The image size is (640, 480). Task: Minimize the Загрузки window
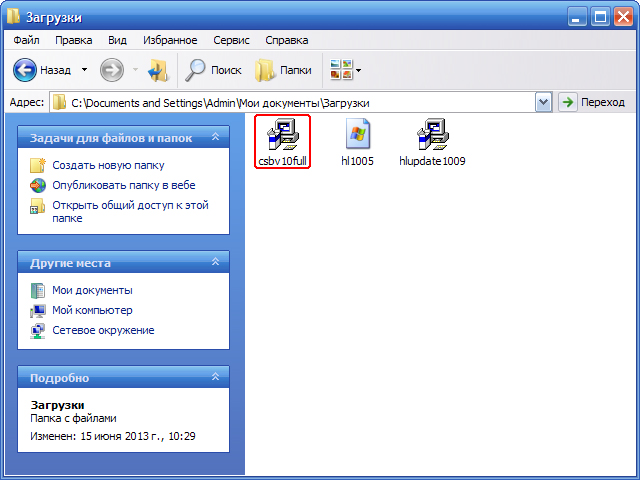[577, 17]
